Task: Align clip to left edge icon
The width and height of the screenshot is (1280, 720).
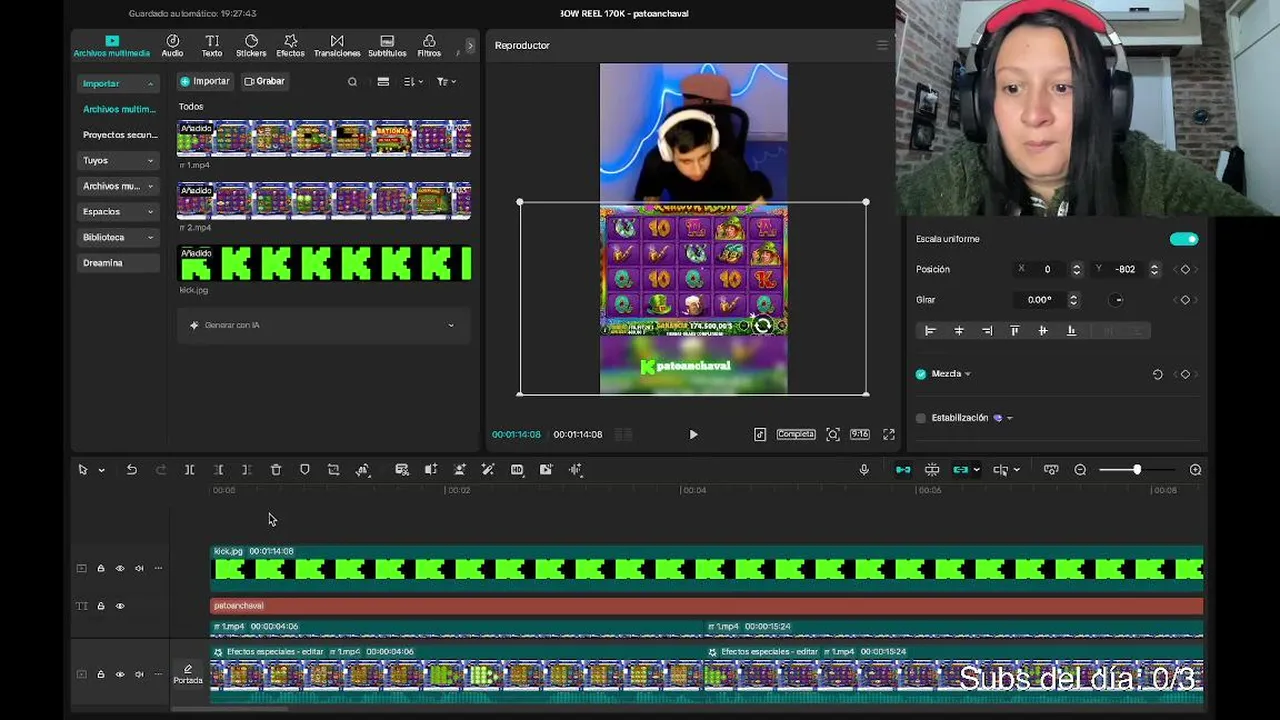Action: click(930, 331)
